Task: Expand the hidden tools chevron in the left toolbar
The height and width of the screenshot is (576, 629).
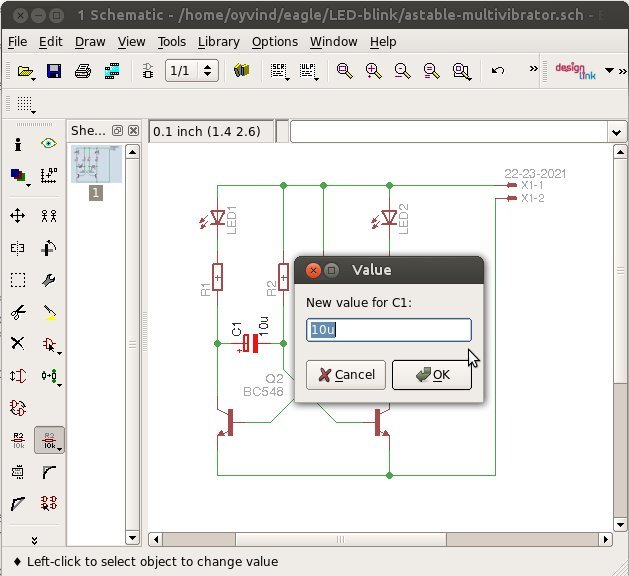Action: (x=33, y=540)
